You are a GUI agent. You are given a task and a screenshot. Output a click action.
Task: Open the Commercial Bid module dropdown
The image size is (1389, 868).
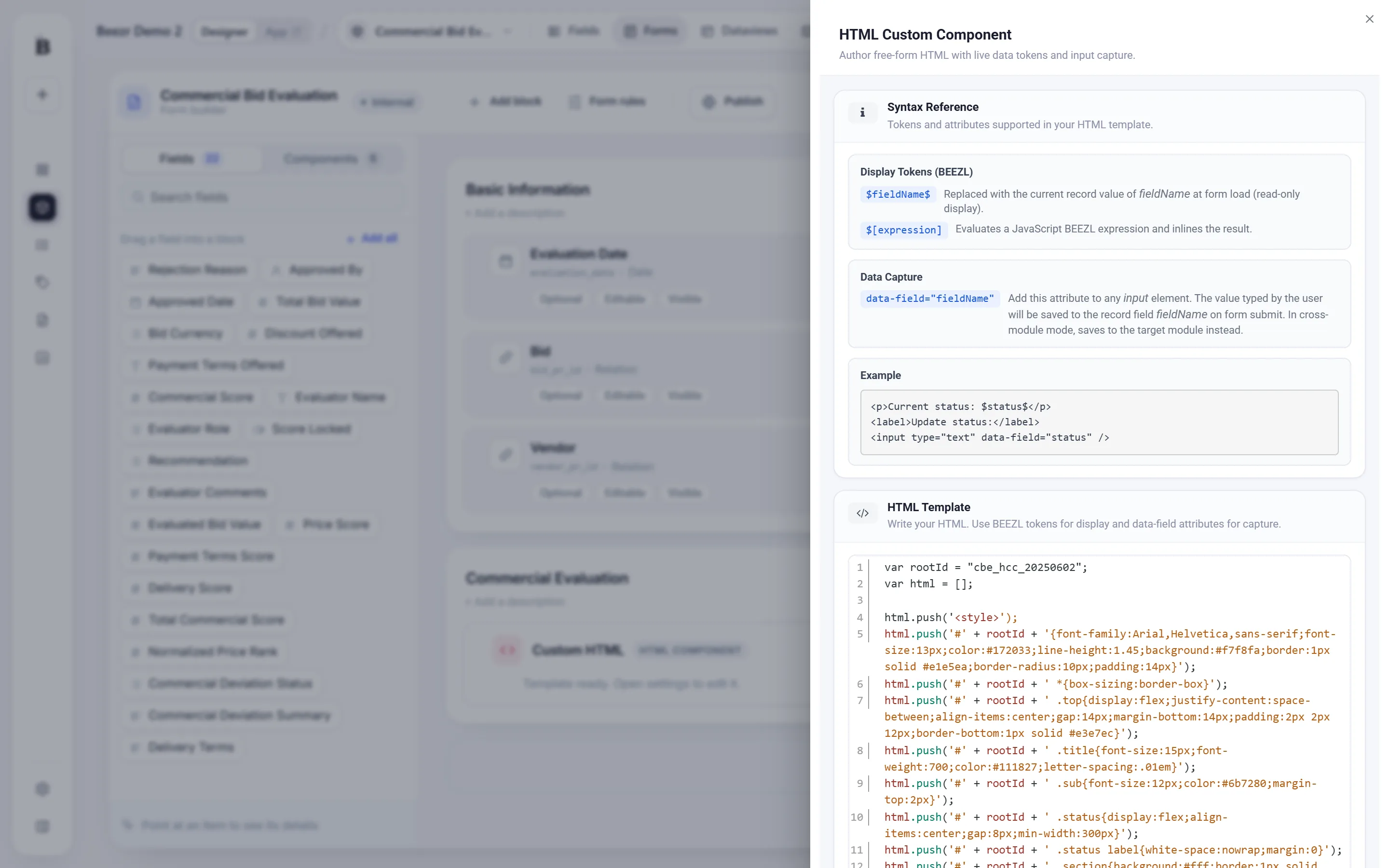[x=432, y=31]
